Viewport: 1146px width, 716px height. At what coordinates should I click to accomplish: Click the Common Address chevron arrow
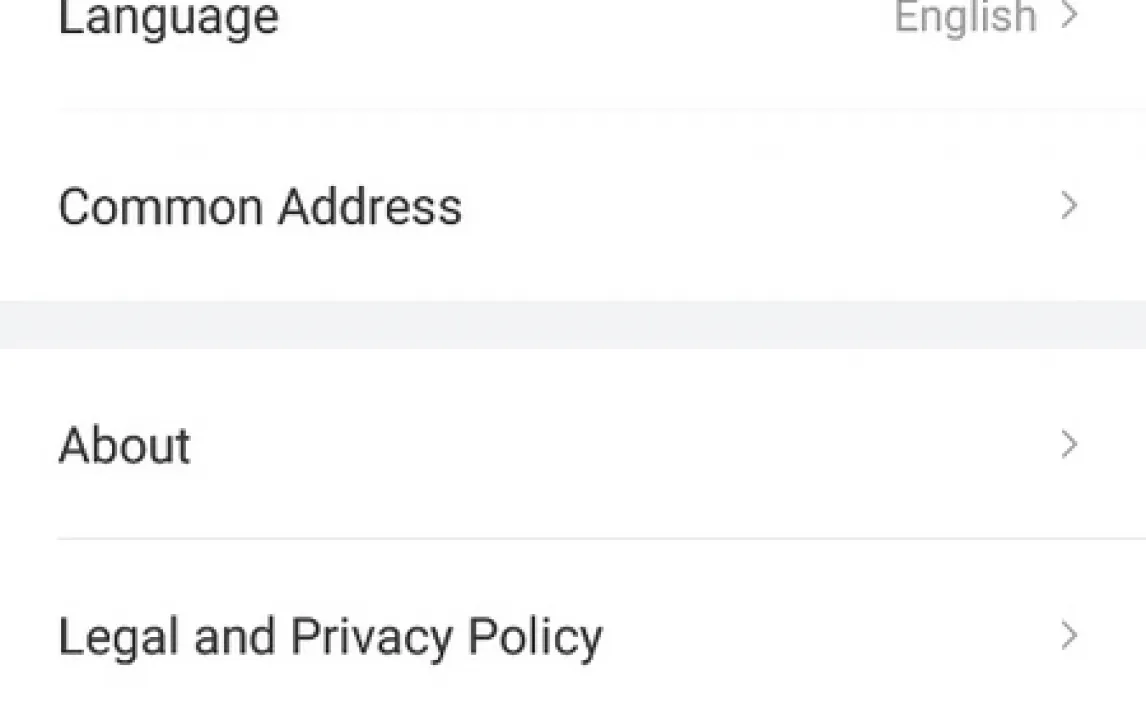click(1070, 206)
